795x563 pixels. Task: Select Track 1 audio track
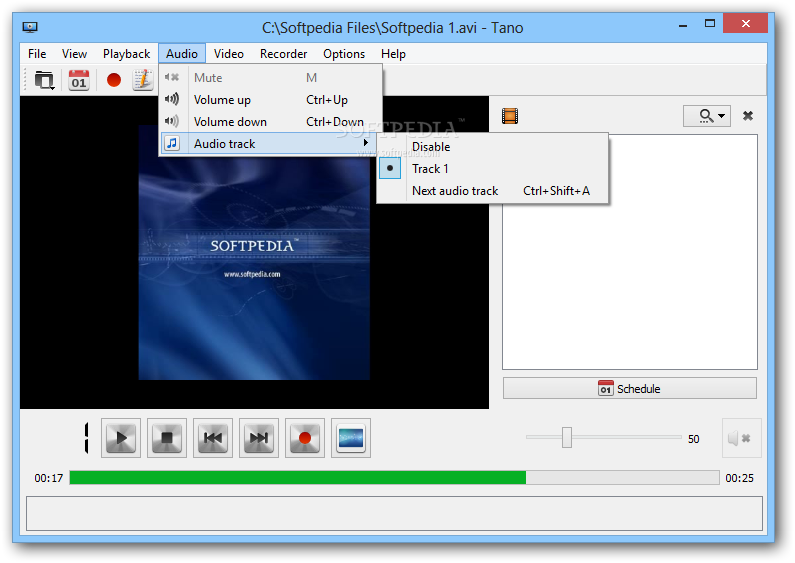click(492, 168)
